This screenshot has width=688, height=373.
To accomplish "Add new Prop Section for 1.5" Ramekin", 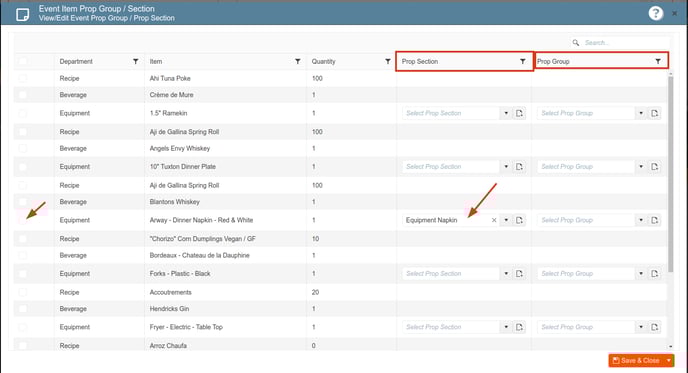I will pyautogui.click(x=520, y=113).
